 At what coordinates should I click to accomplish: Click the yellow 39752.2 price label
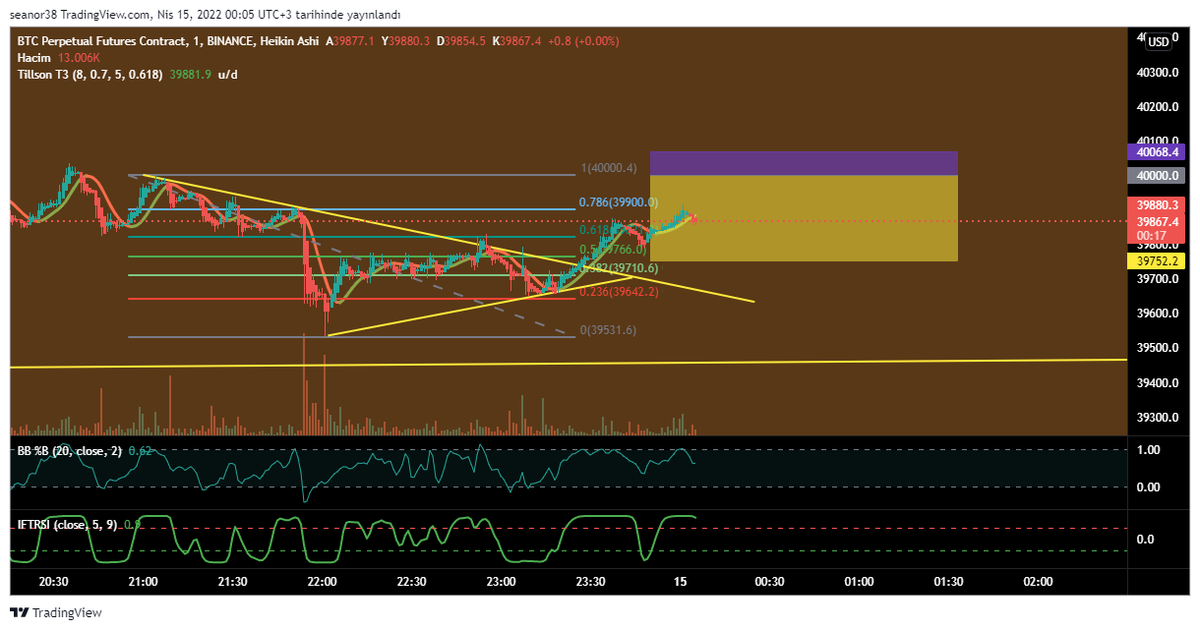pyautogui.click(x=1159, y=261)
